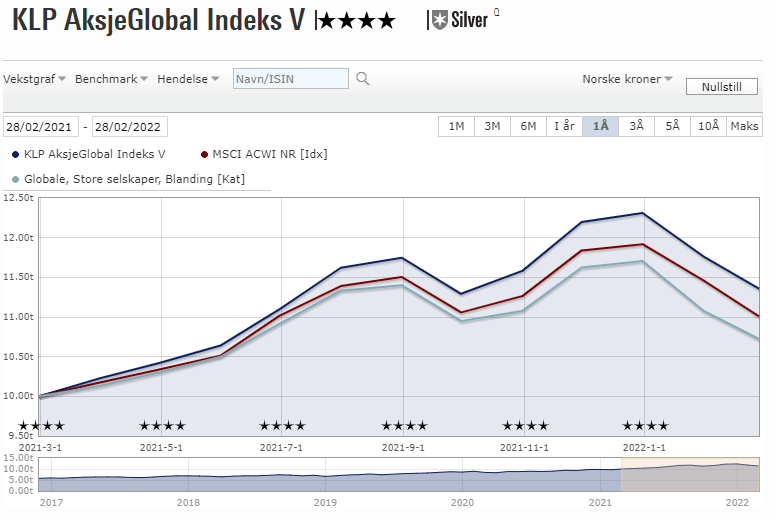Click the star rating marker at 2021-7-1
The width and height of the screenshot is (775, 520).
pyautogui.click(x=283, y=426)
